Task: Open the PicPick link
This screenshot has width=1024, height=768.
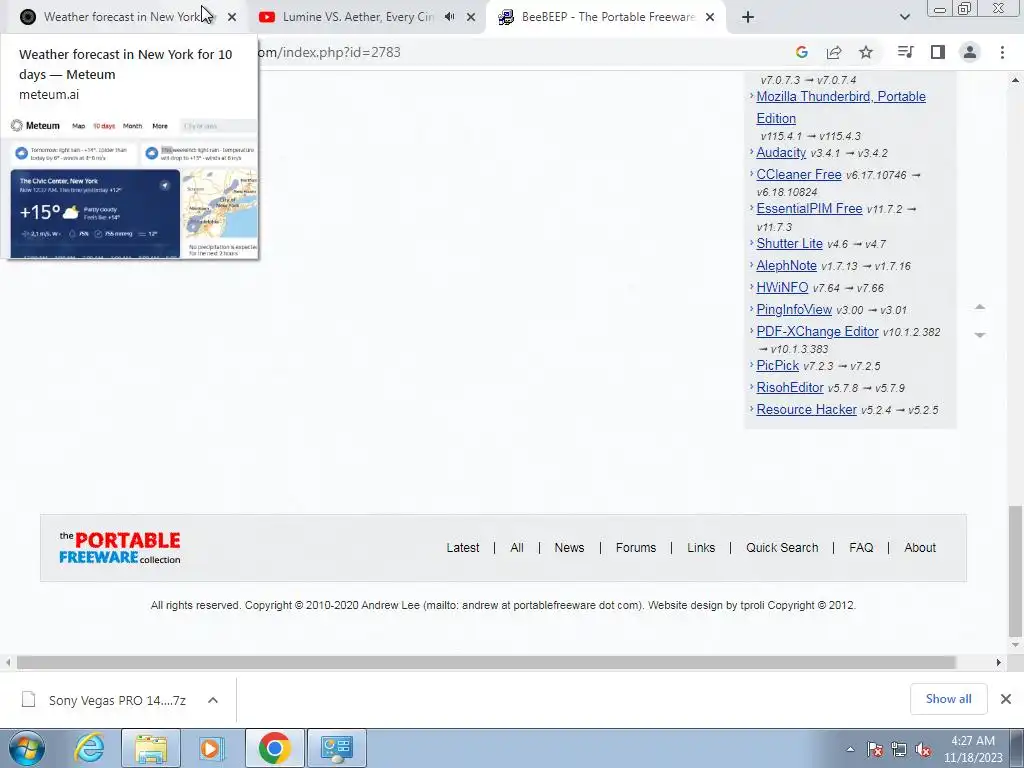Action: pos(777,365)
